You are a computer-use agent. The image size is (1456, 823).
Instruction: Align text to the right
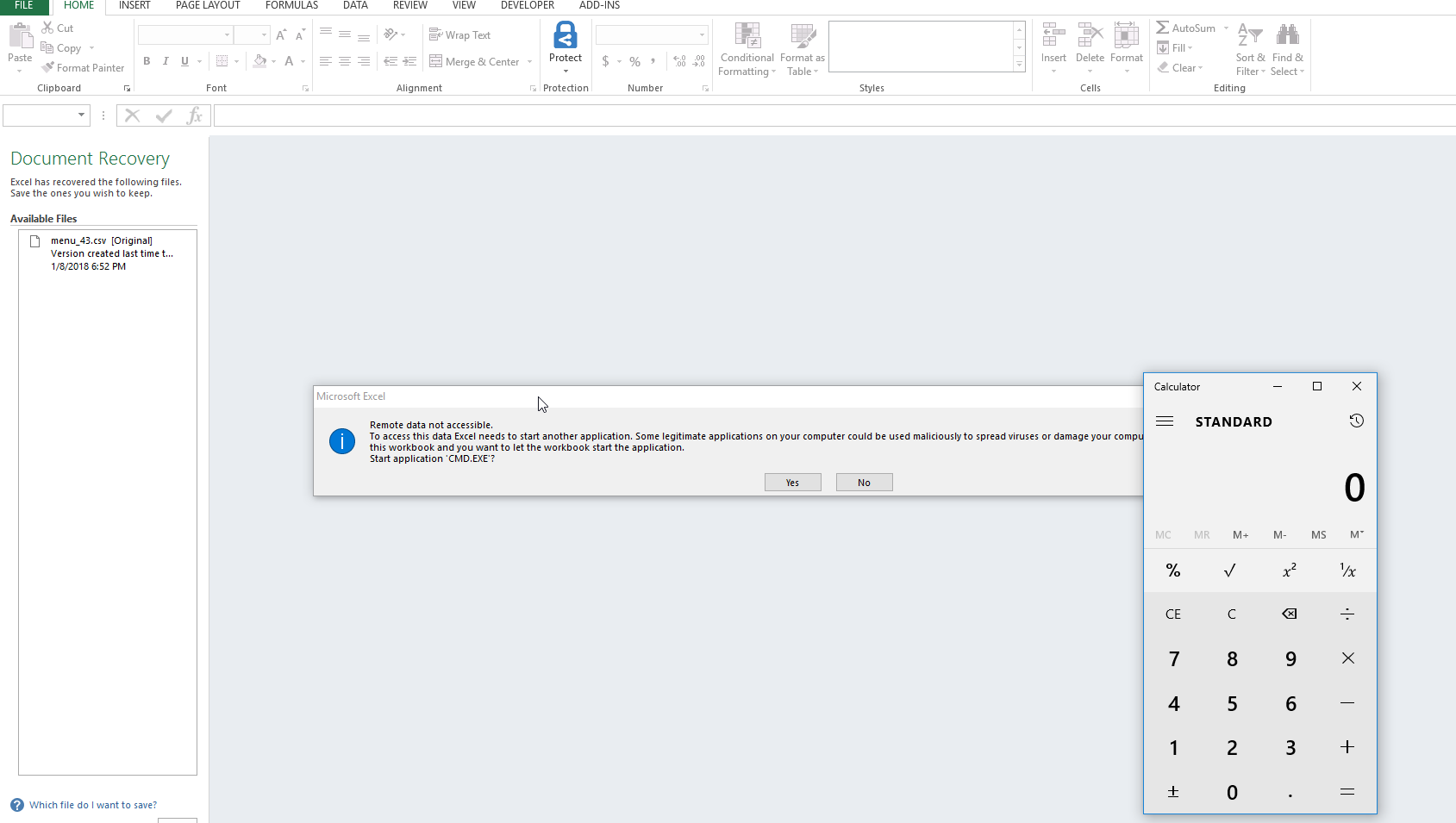[364, 61]
